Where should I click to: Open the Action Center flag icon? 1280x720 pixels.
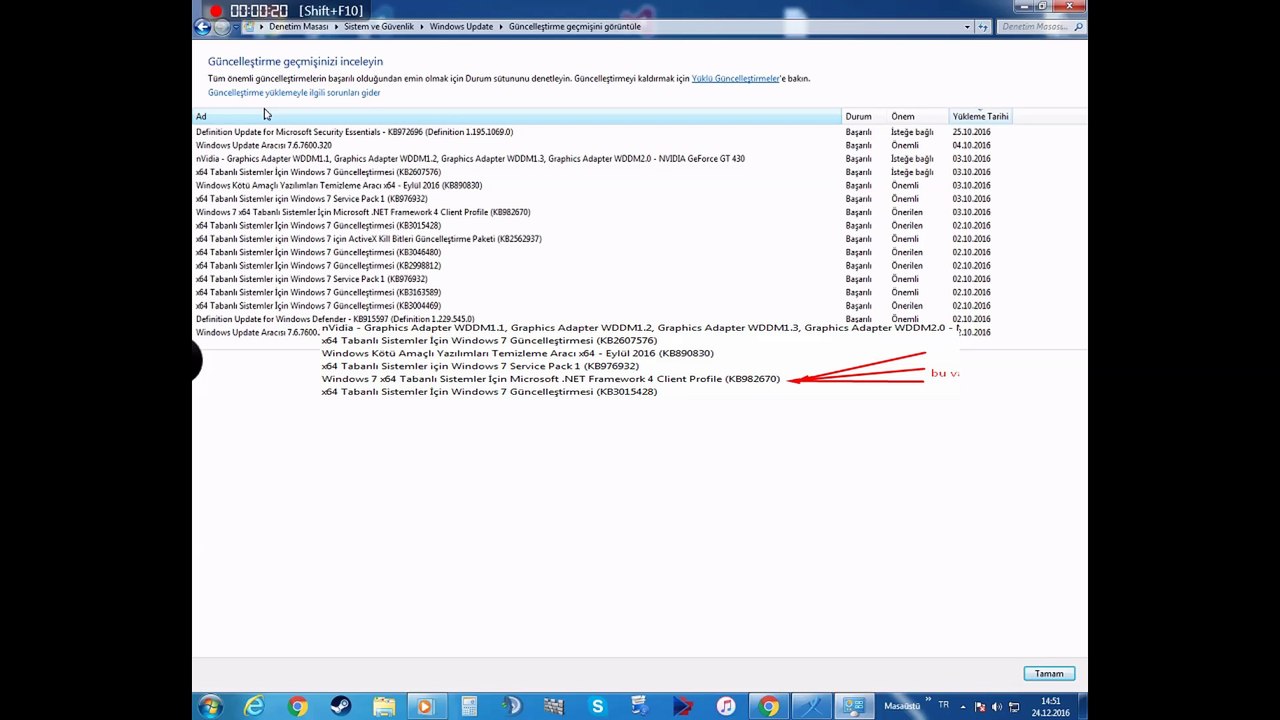click(980, 707)
